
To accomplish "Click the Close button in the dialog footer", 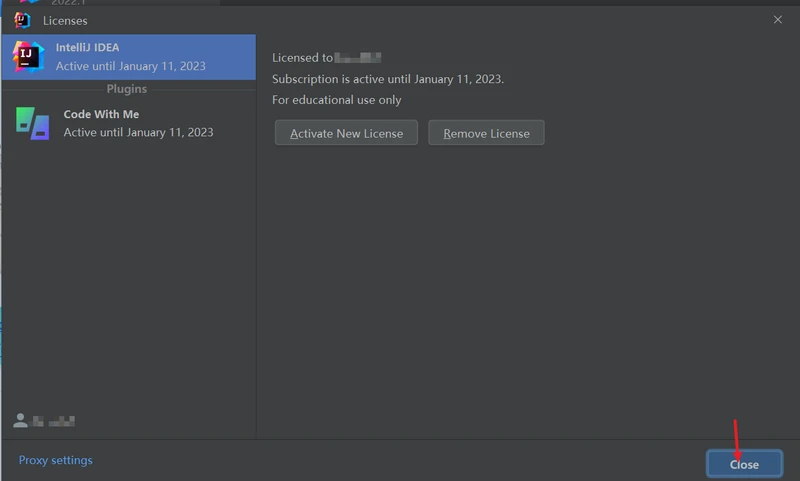I will 744,464.
